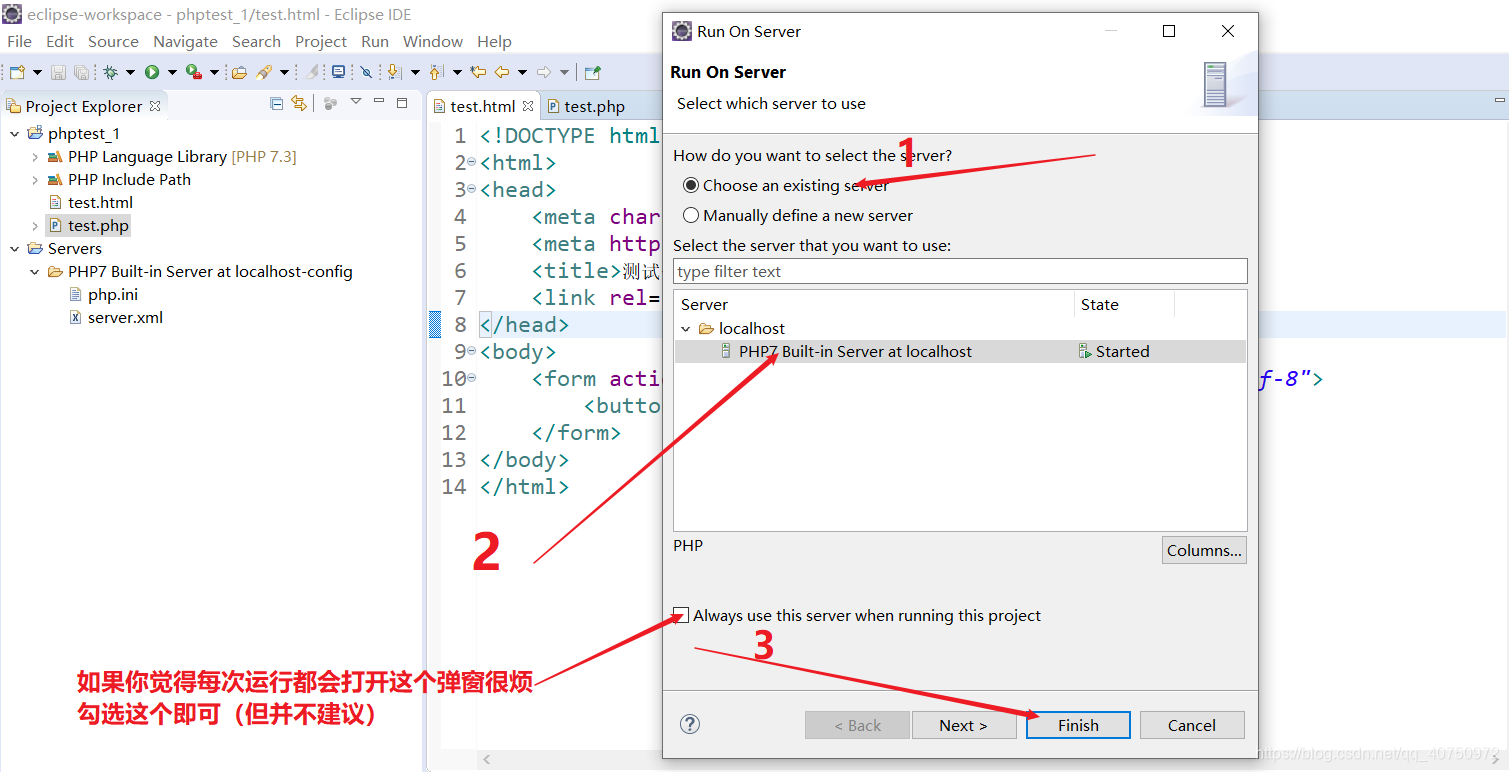The image size is (1509, 772).
Task: Select PHP7 Built-in Server at localhost row
Action: pyautogui.click(x=960, y=351)
